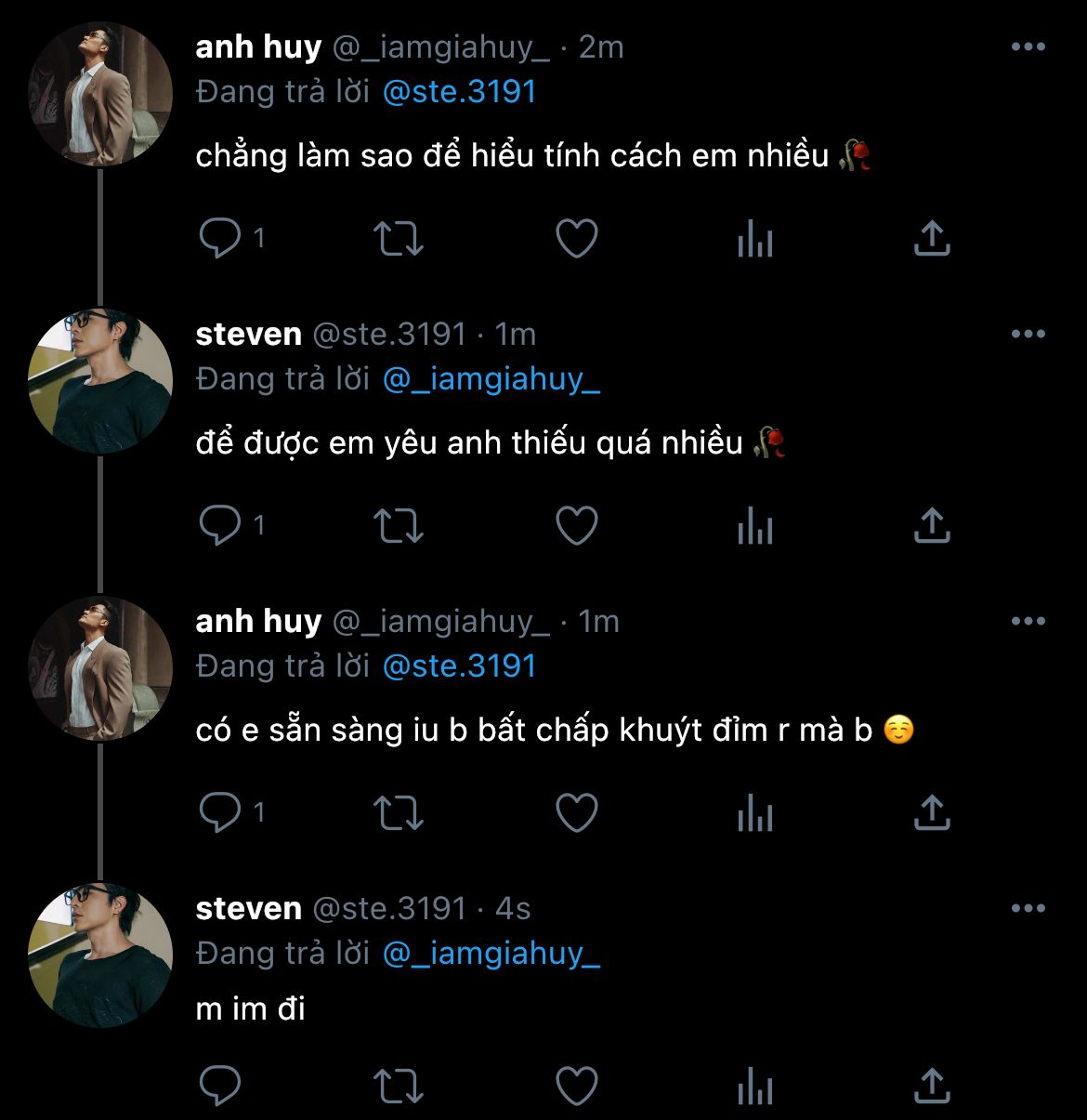Reply to anh huy's first tweet

tap(221, 239)
